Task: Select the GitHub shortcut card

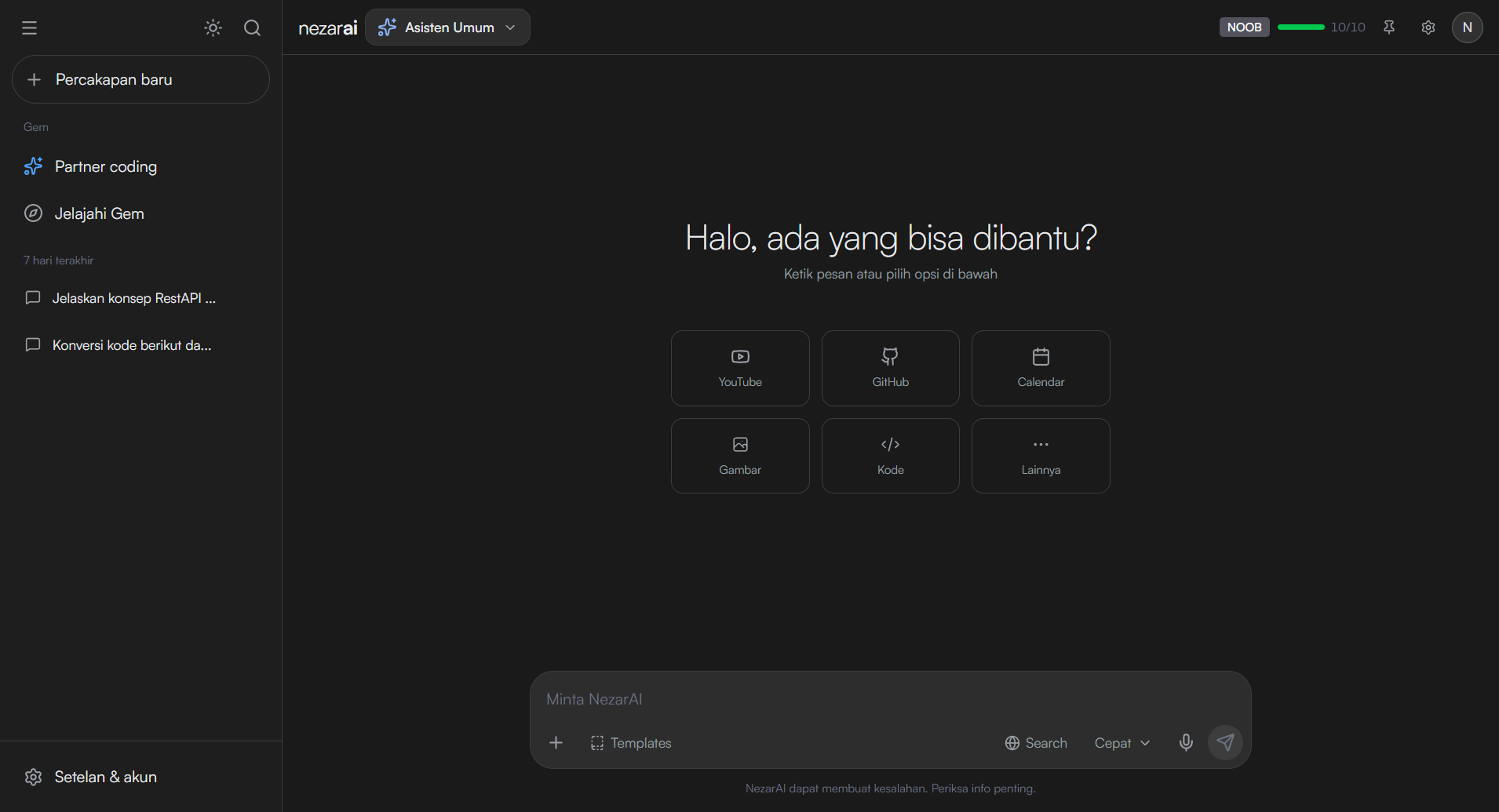Action: [890, 368]
